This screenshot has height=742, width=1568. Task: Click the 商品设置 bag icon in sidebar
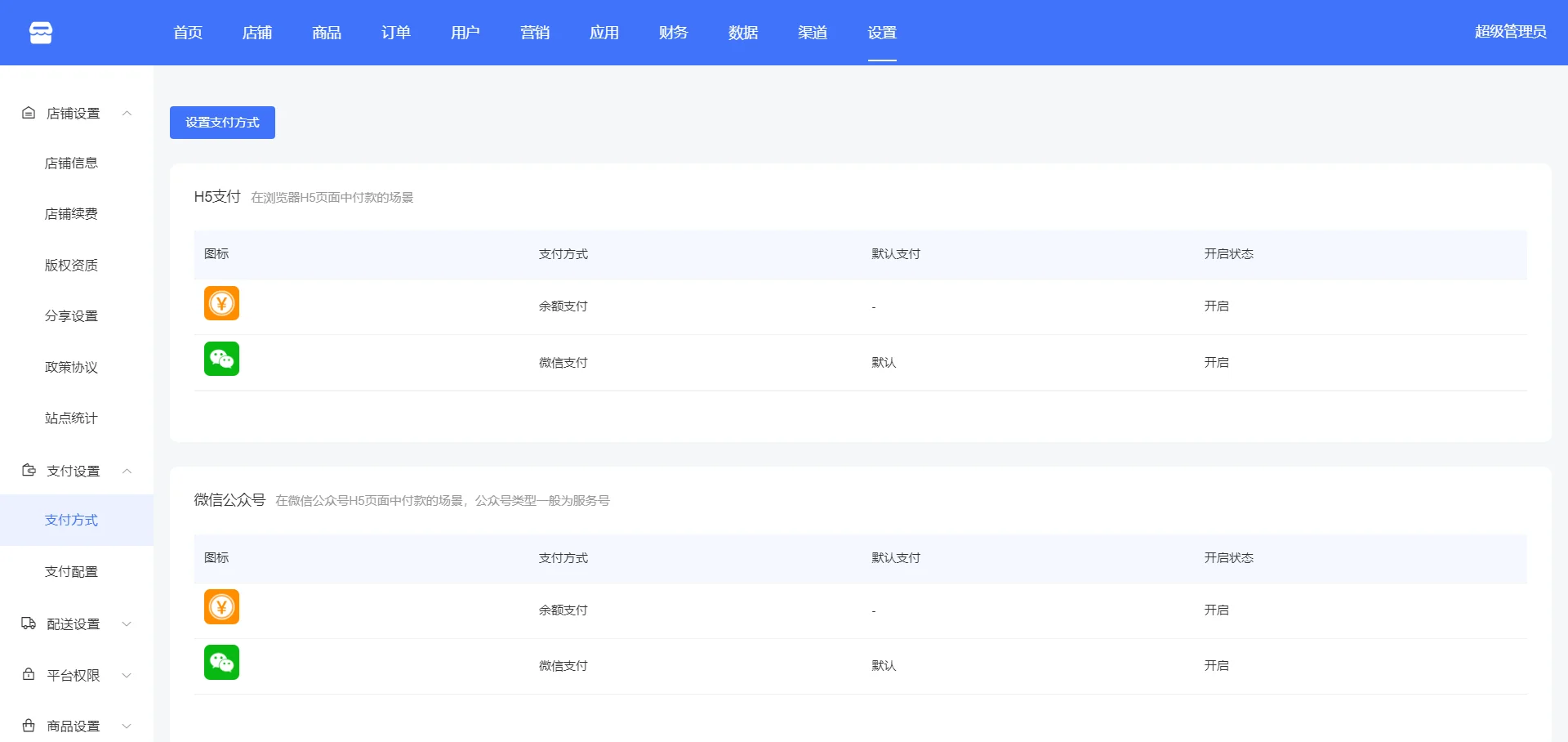pos(29,726)
